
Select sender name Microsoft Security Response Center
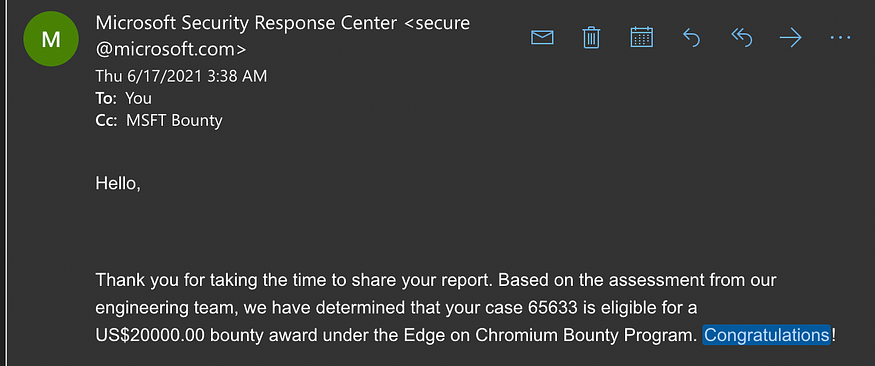(x=246, y=23)
